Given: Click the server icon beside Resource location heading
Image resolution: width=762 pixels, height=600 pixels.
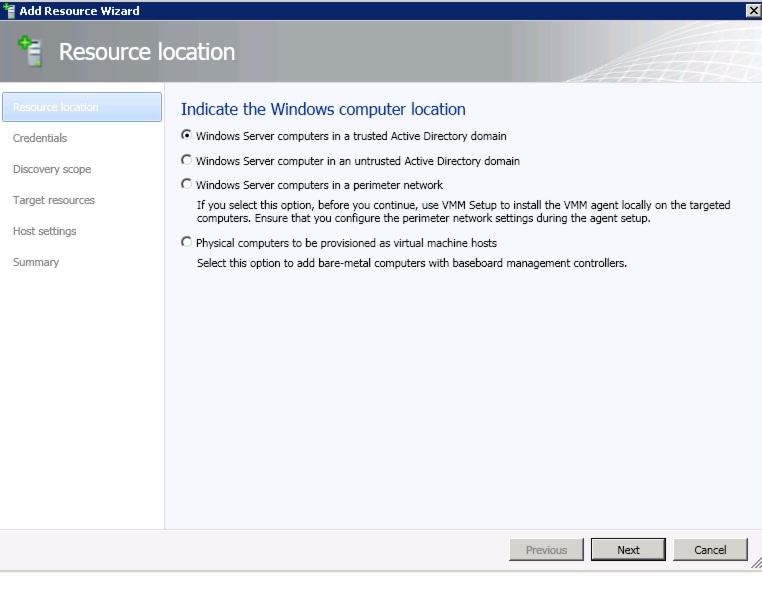Looking at the screenshot, I should [30, 51].
